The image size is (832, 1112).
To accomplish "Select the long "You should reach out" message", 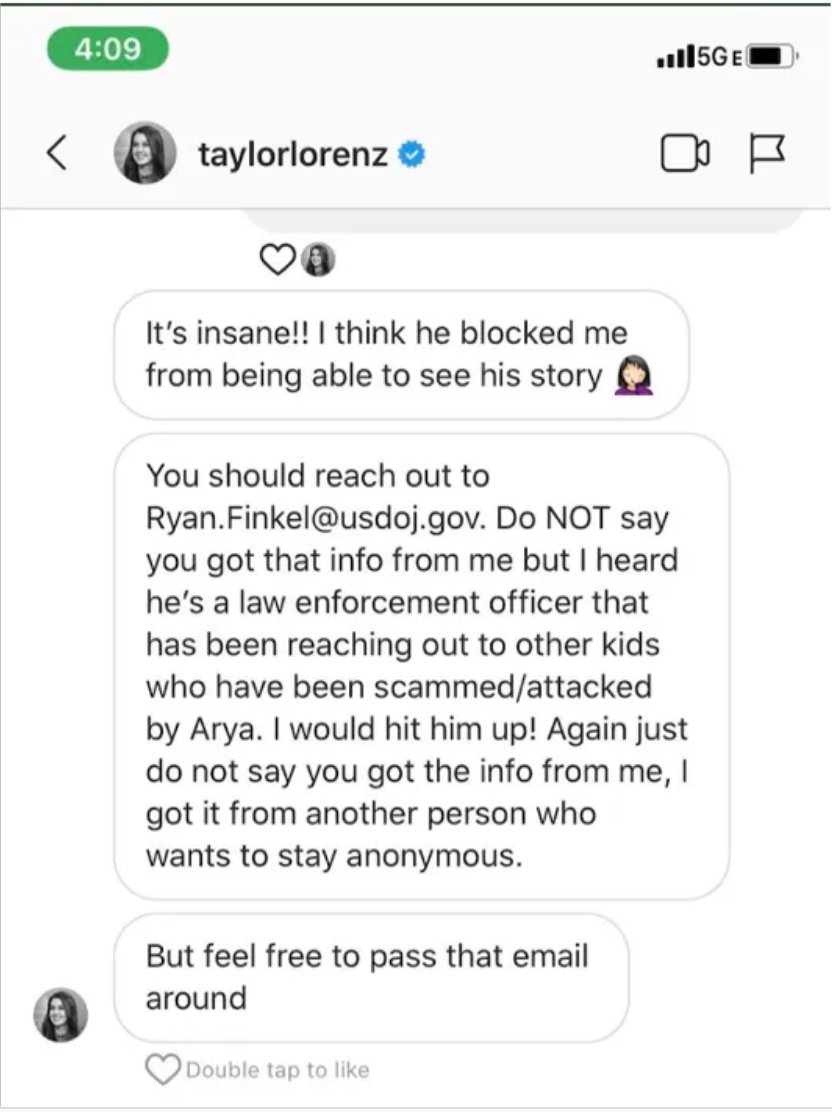I will tap(420, 665).
